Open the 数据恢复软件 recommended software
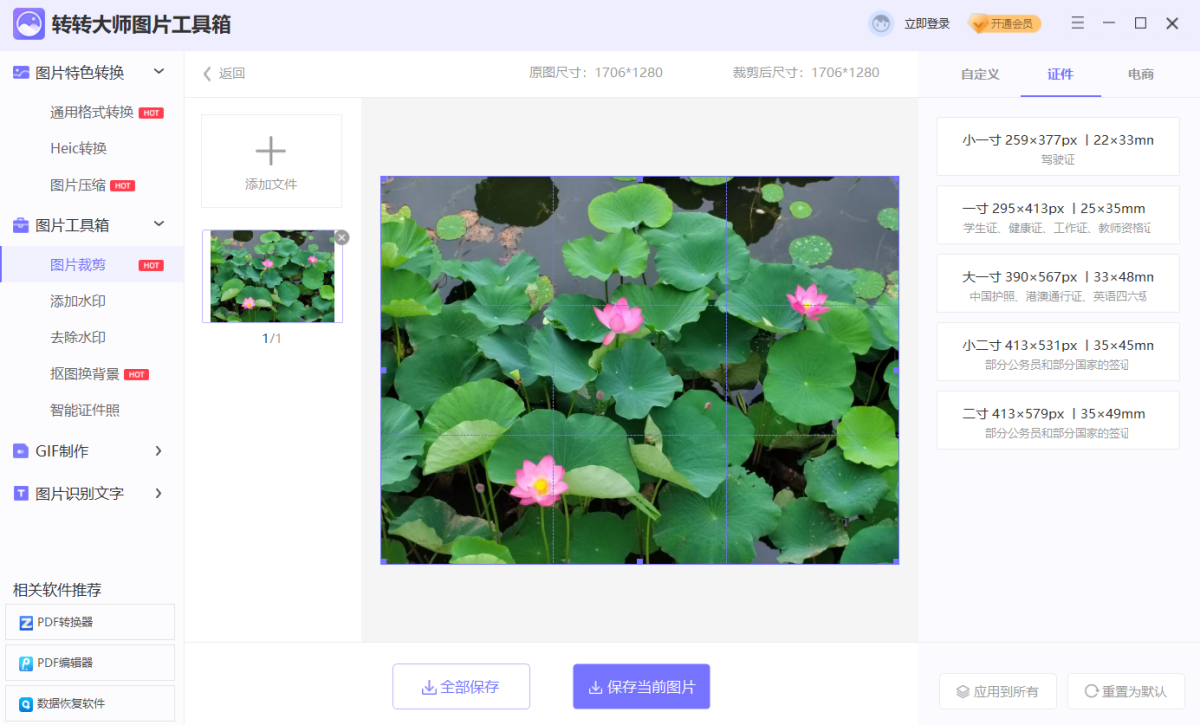This screenshot has width=1200, height=725. pos(90,703)
